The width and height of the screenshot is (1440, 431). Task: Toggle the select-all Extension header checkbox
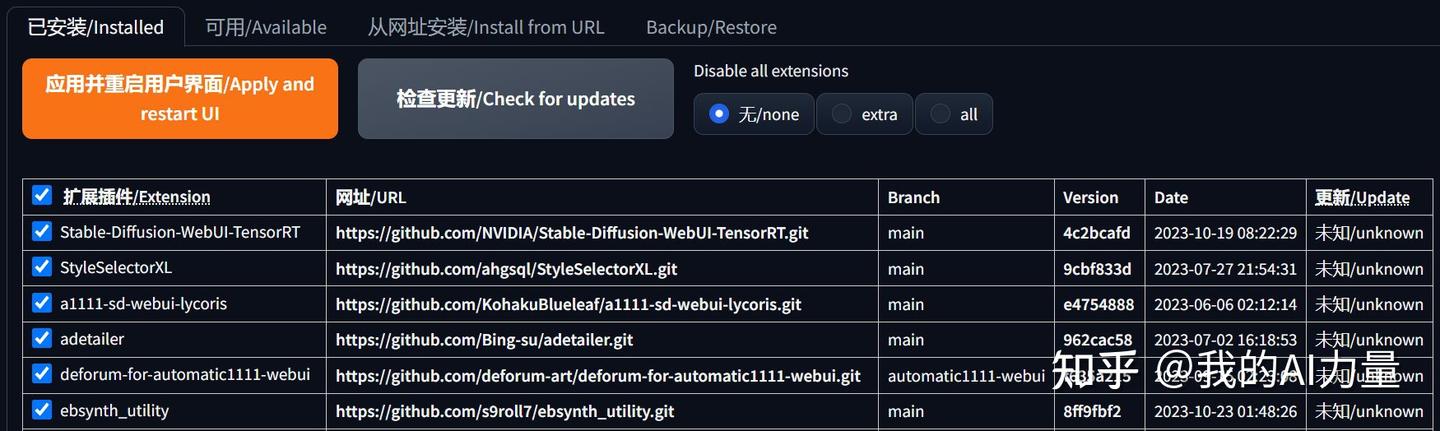click(42, 195)
